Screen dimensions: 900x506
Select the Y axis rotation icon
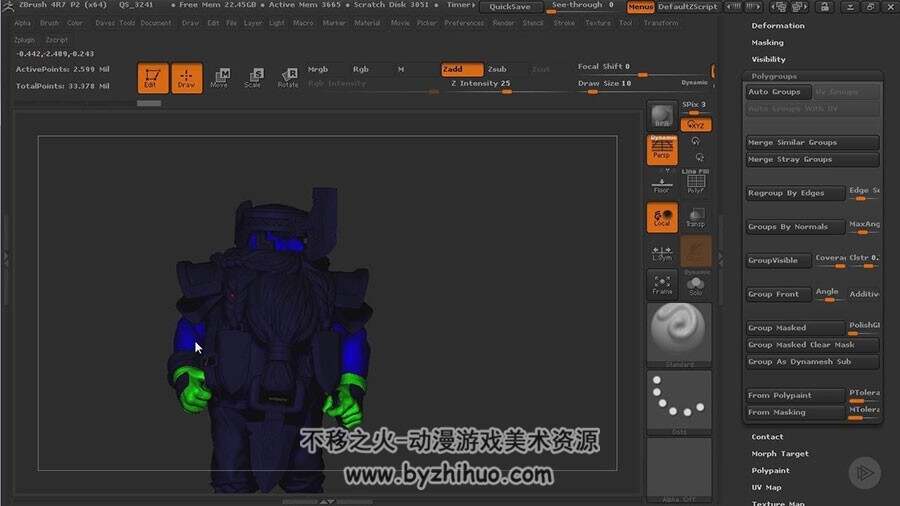tap(696, 141)
